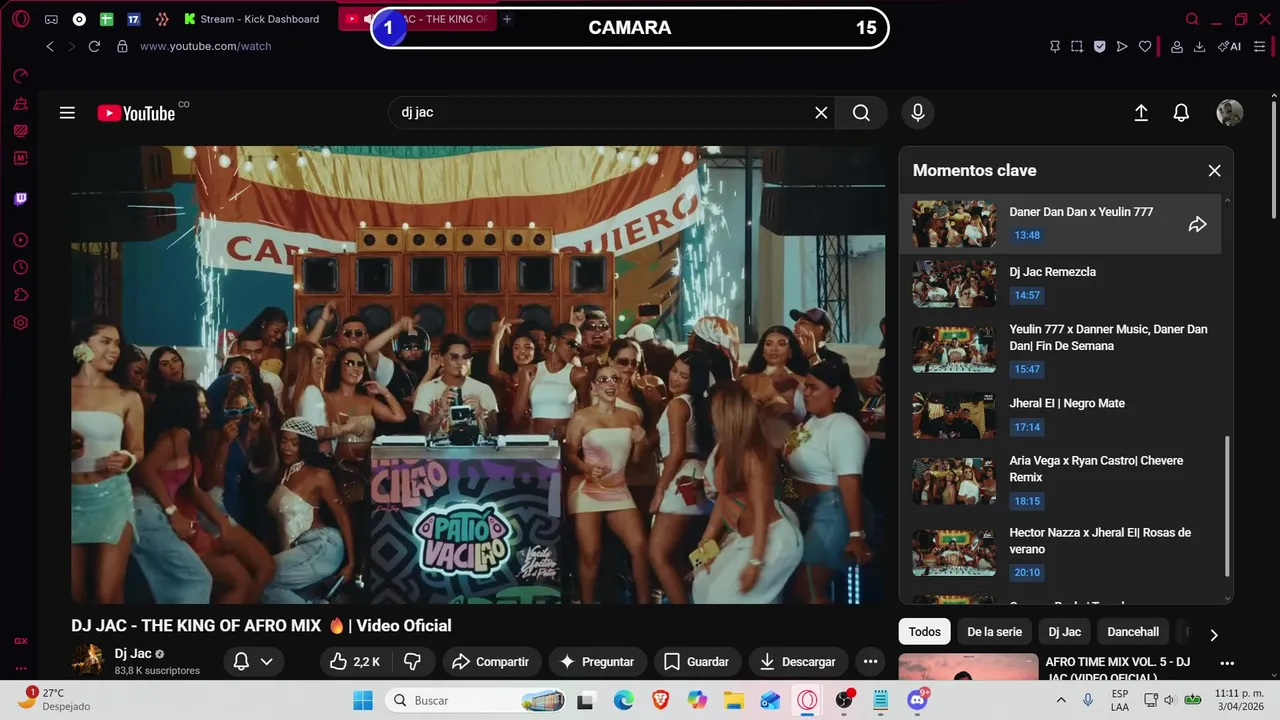Open AFRO TIME MIX VOL. 5 video thumbnail
The width and height of the screenshot is (1280, 720).
coord(968,668)
